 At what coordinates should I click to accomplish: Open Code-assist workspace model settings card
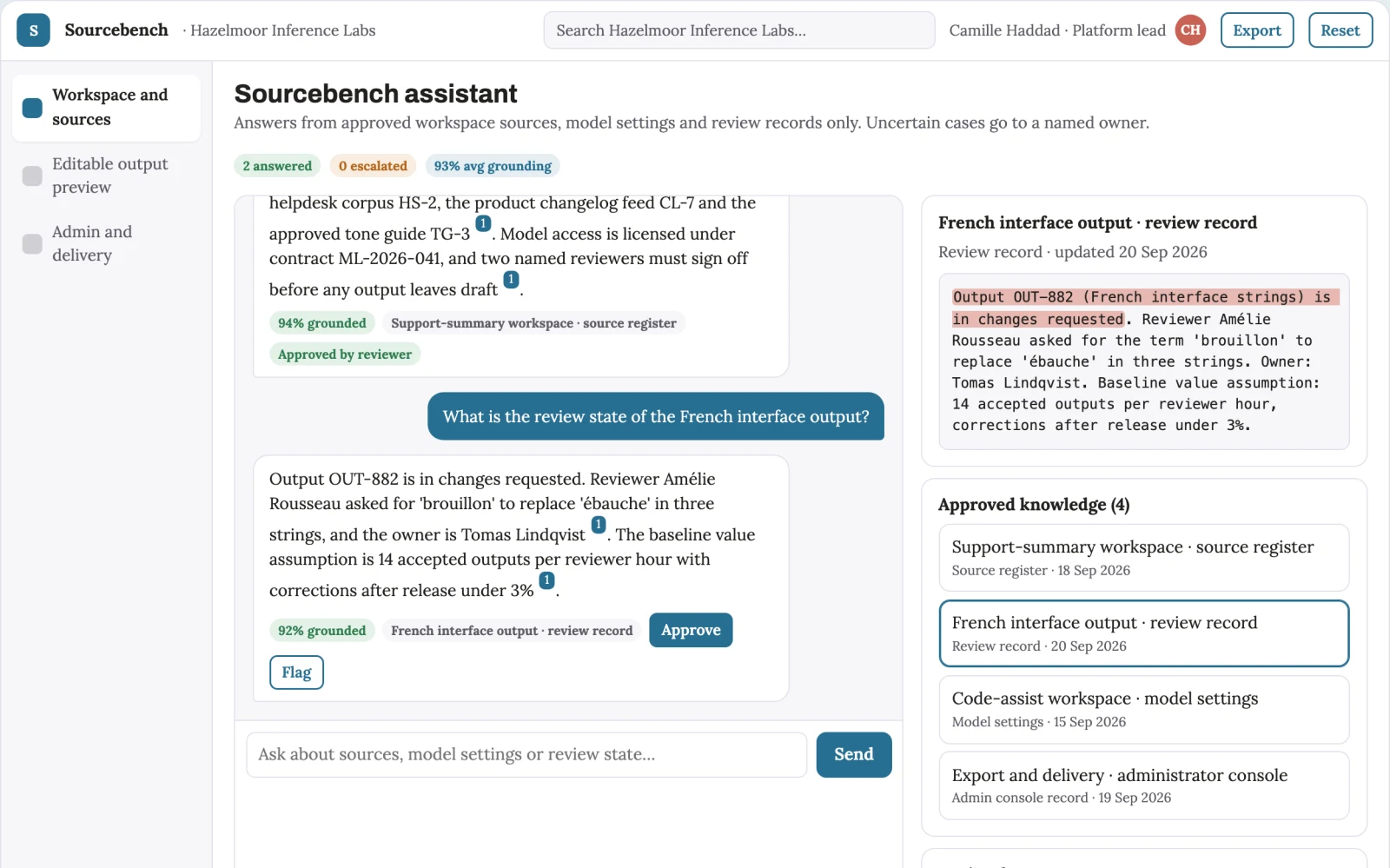[1144, 710]
